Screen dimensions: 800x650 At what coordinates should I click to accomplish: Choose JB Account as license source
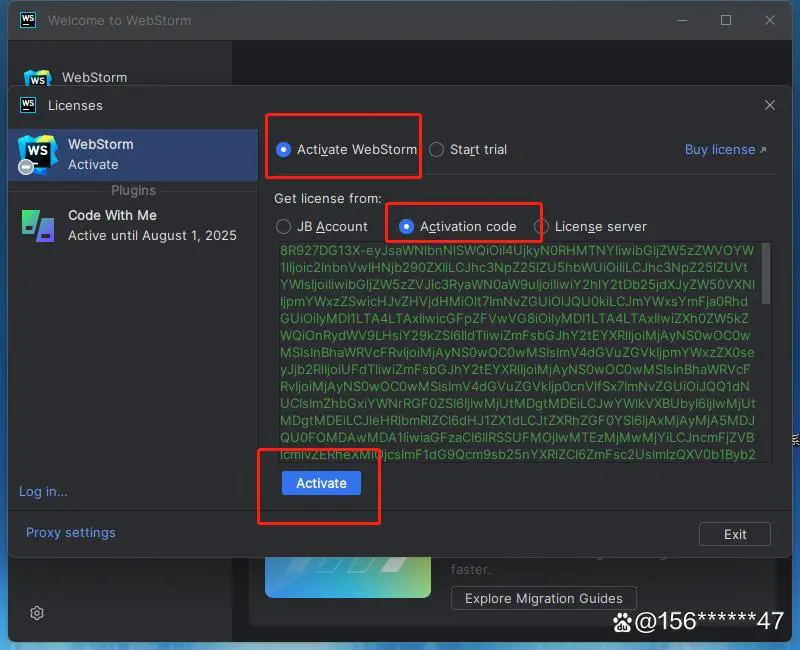(x=284, y=227)
